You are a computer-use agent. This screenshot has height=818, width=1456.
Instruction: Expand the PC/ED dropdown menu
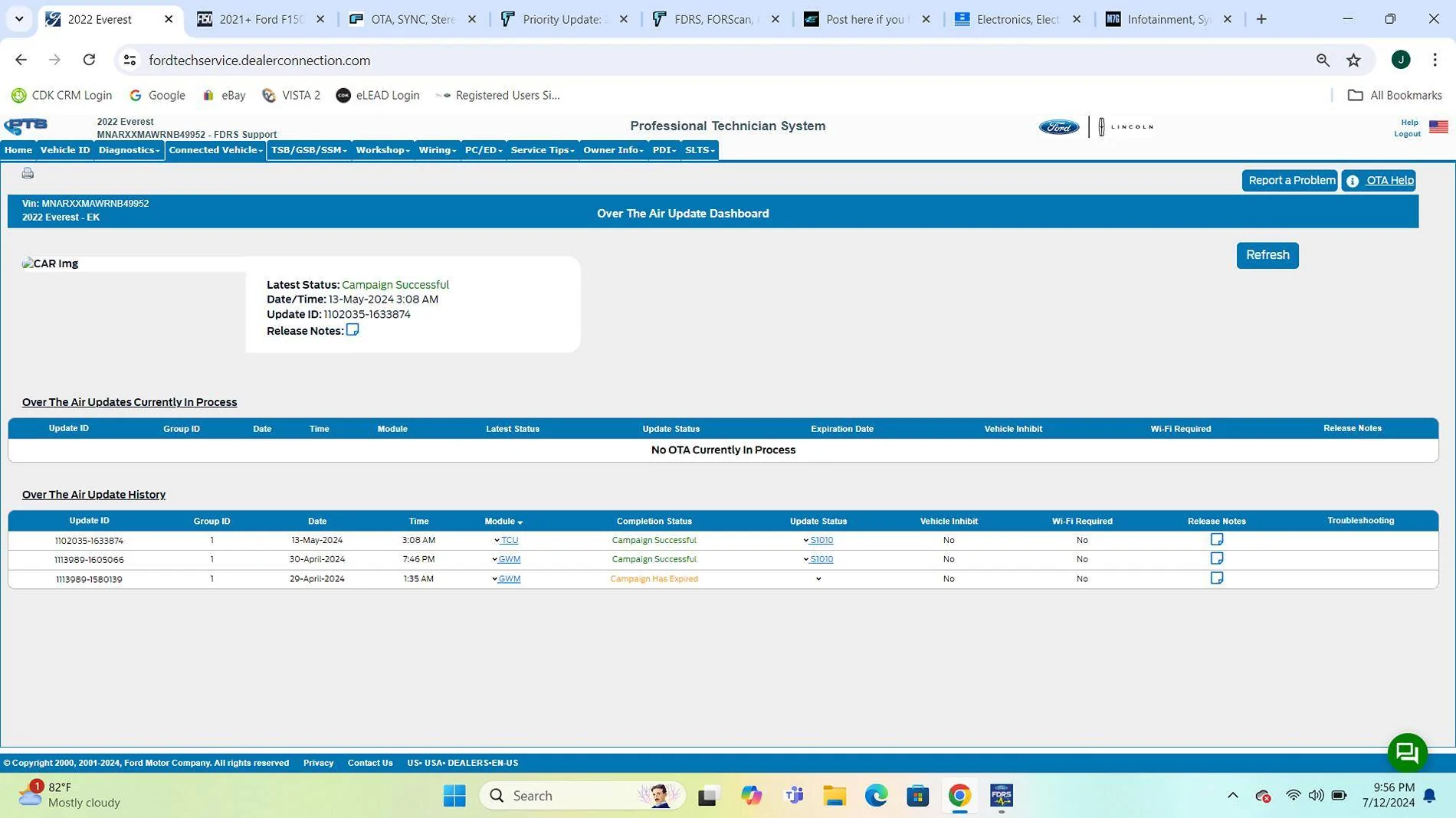coord(483,150)
